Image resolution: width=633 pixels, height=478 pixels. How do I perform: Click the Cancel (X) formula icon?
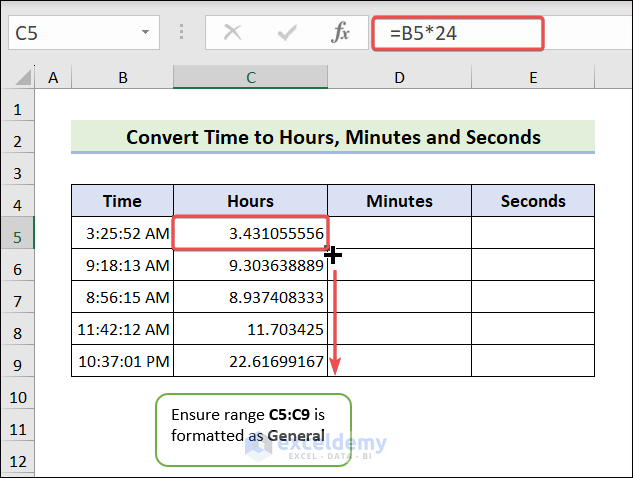(x=233, y=32)
